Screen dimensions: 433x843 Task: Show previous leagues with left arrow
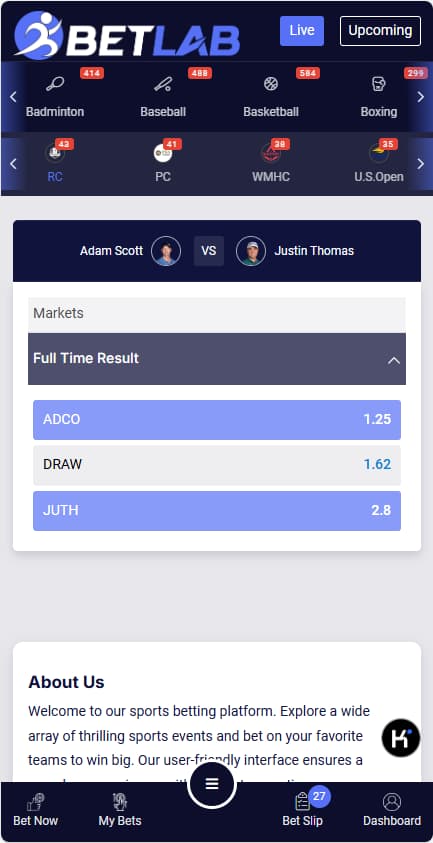coord(13,163)
